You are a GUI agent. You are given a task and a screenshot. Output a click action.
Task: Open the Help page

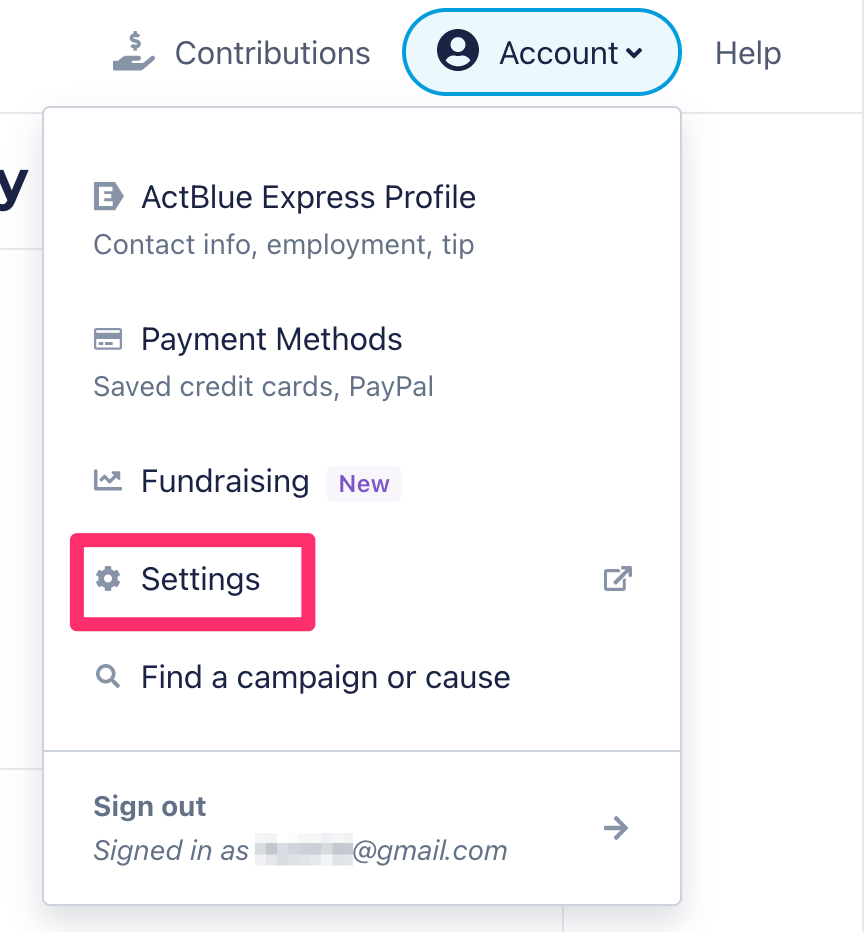point(748,53)
